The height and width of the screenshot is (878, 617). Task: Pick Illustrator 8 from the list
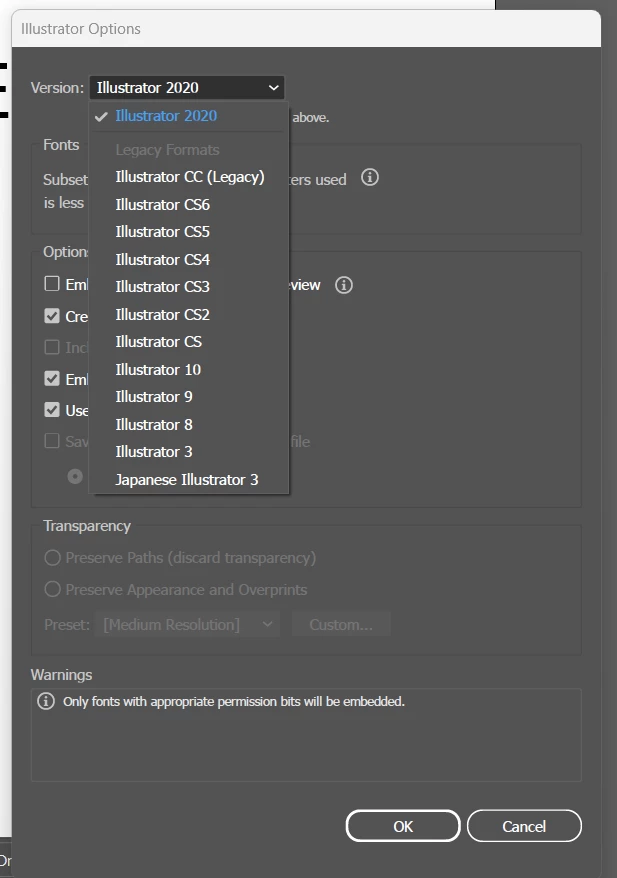point(189,424)
